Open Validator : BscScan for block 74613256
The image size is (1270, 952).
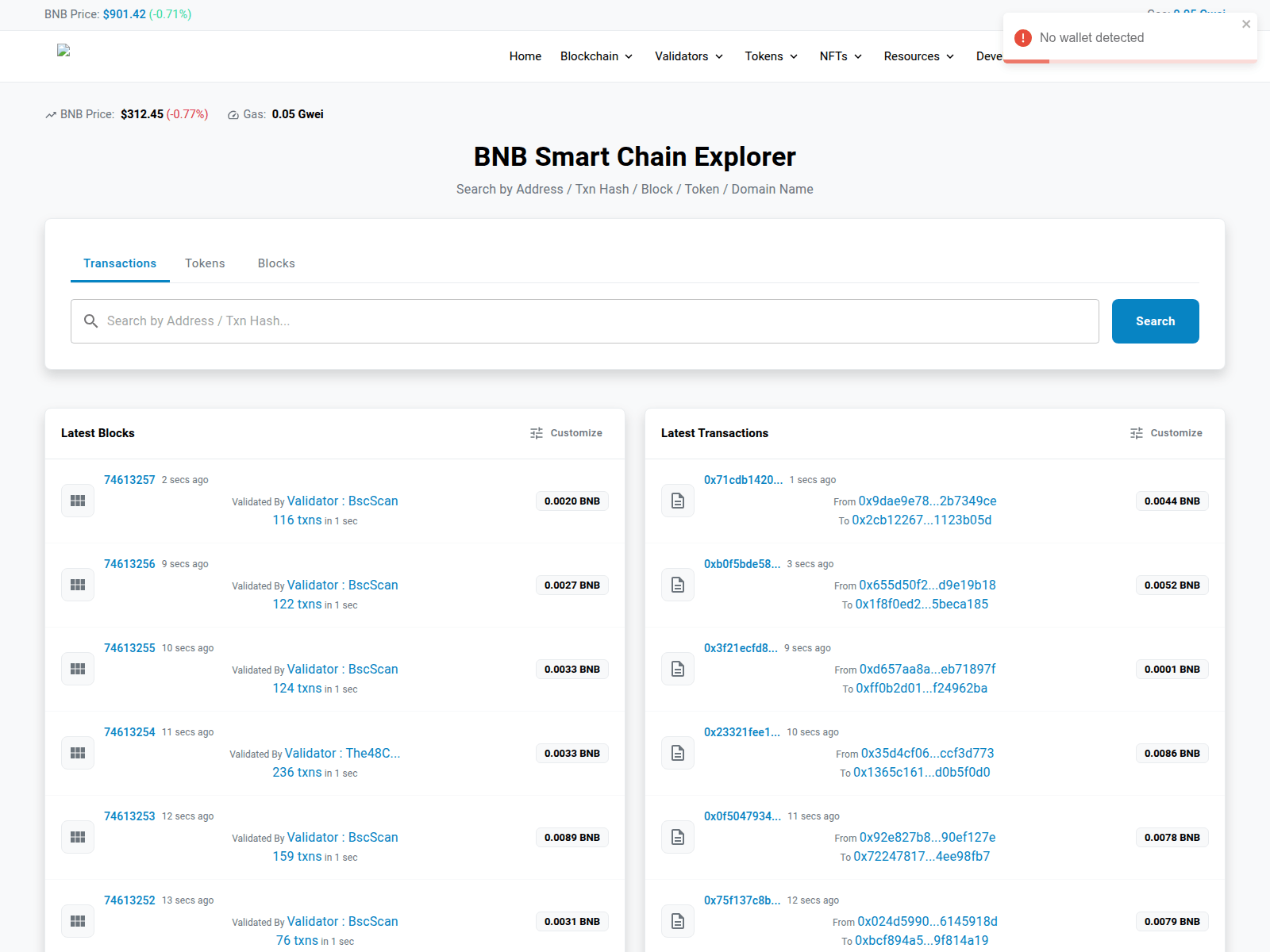coord(343,585)
